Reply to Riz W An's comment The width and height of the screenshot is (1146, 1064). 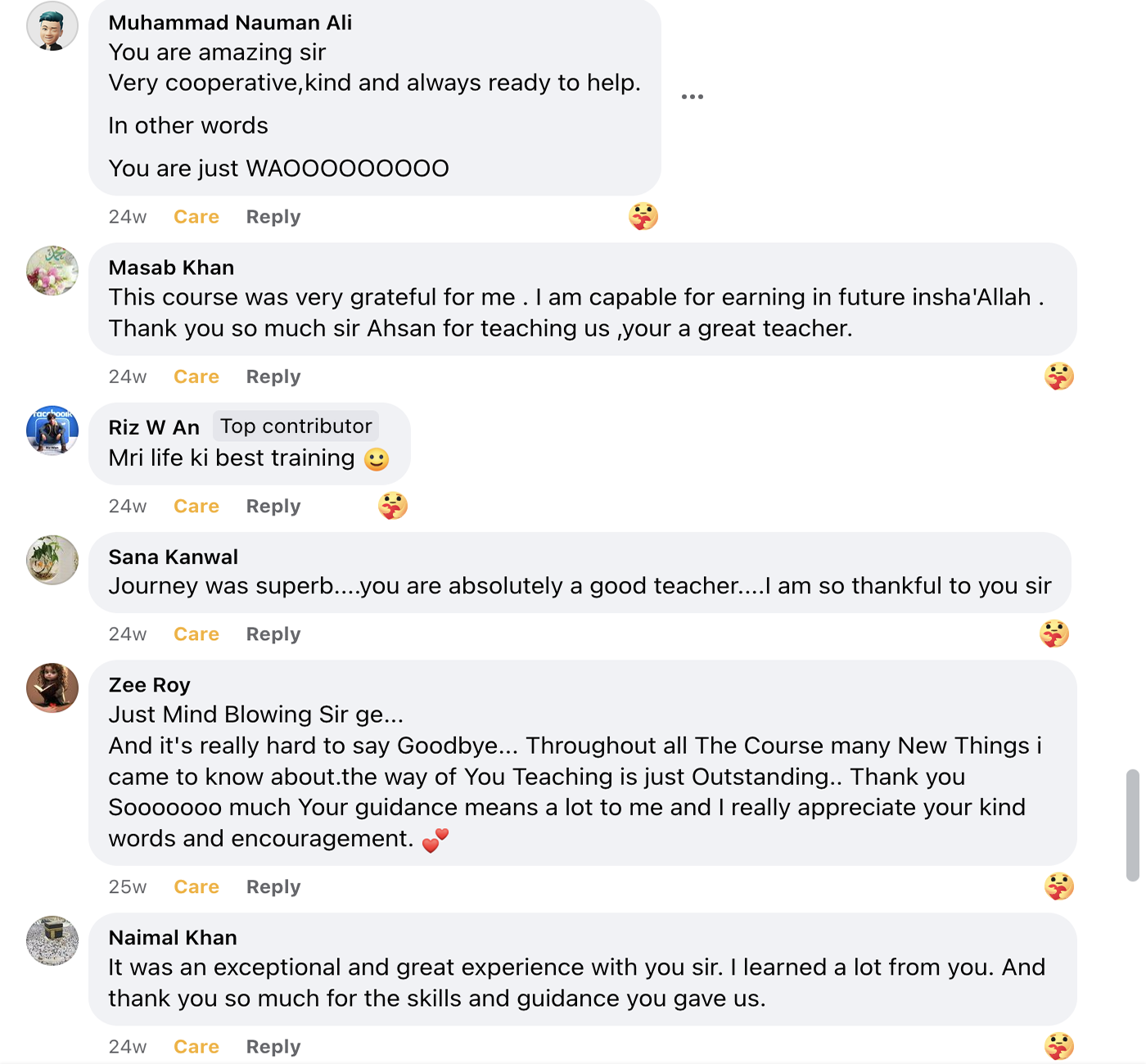(x=273, y=507)
